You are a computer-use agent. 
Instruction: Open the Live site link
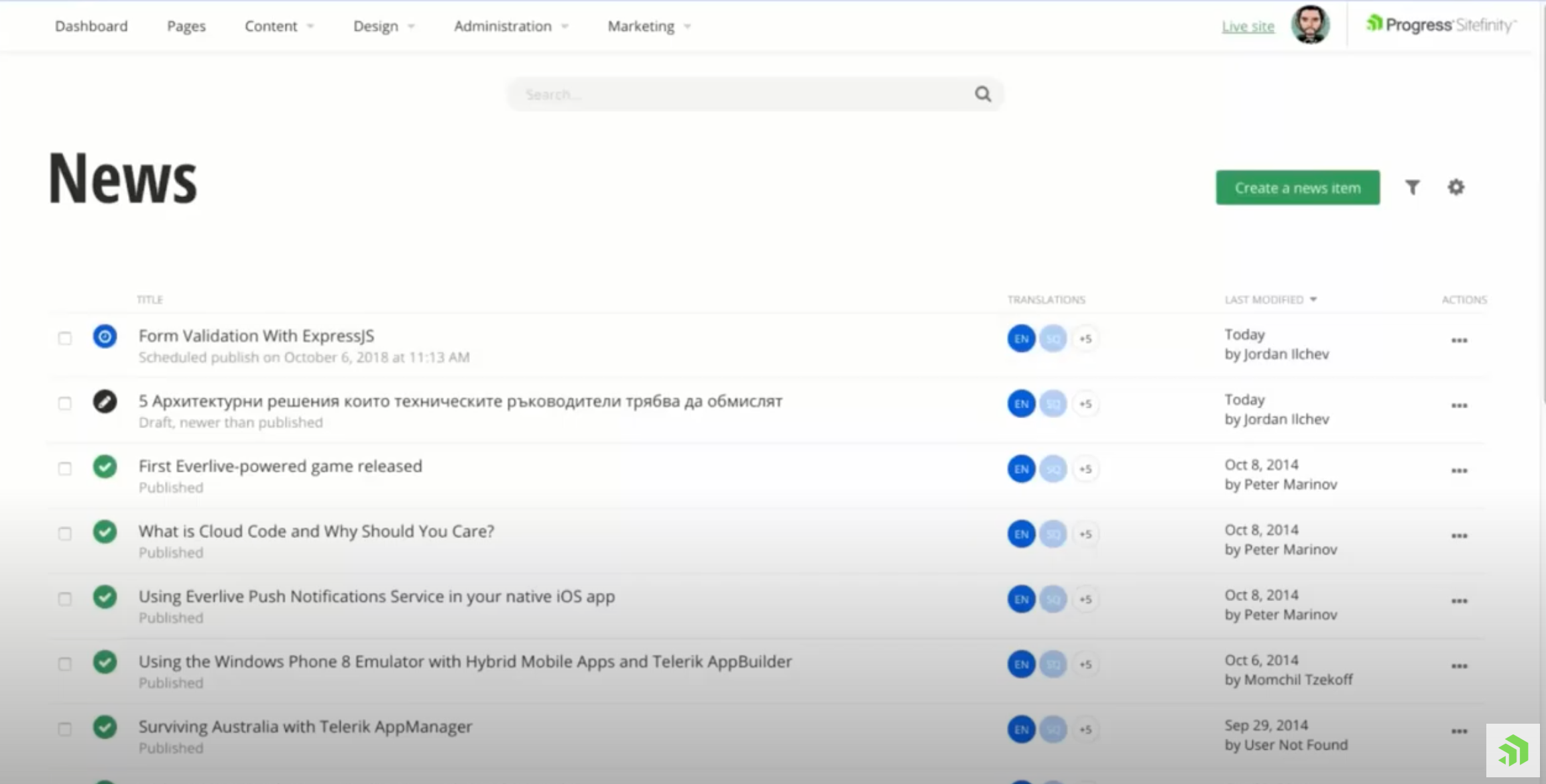(x=1248, y=26)
